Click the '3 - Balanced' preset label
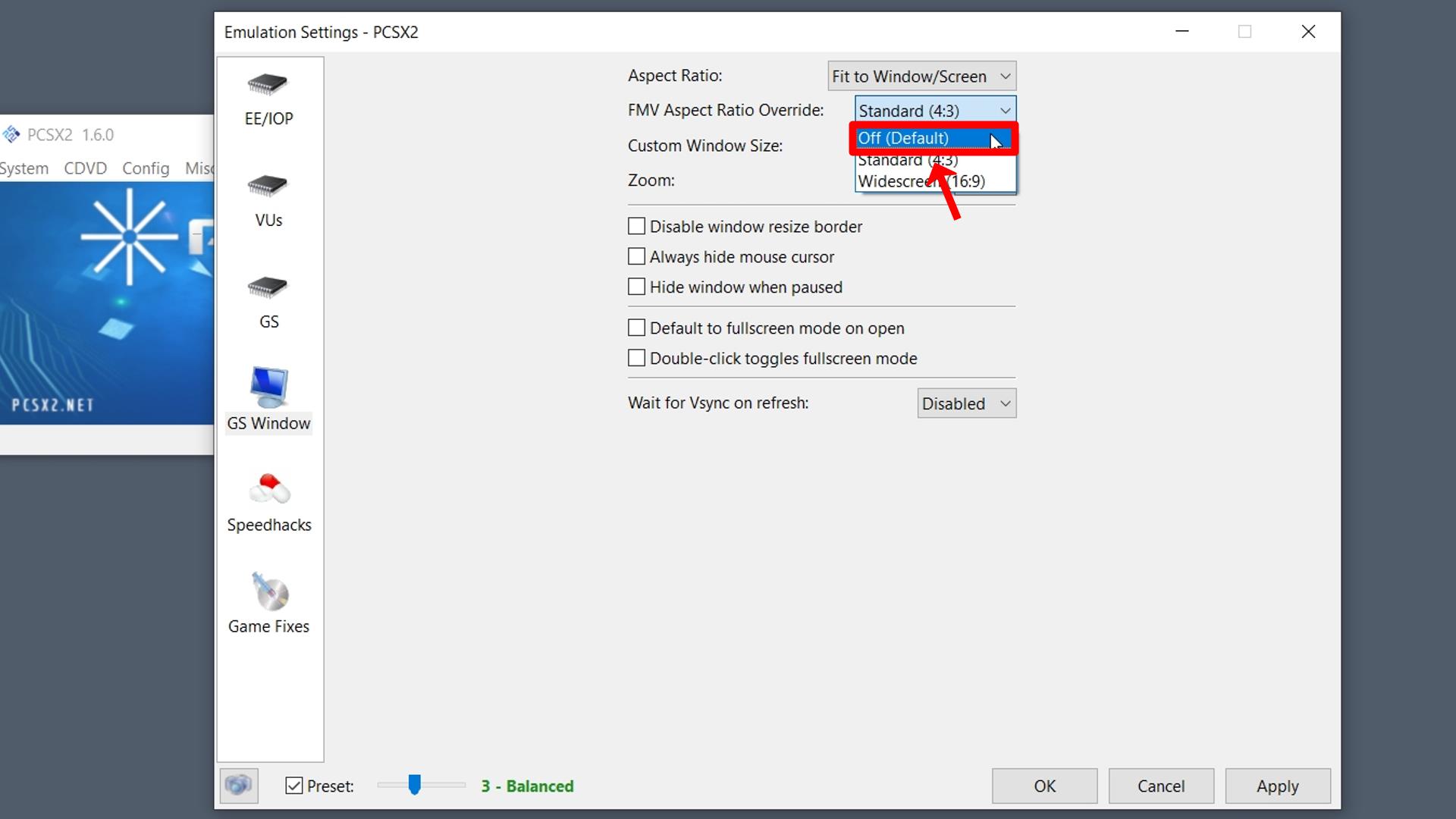Screen dimensions: 1456x819 [527, 786]
